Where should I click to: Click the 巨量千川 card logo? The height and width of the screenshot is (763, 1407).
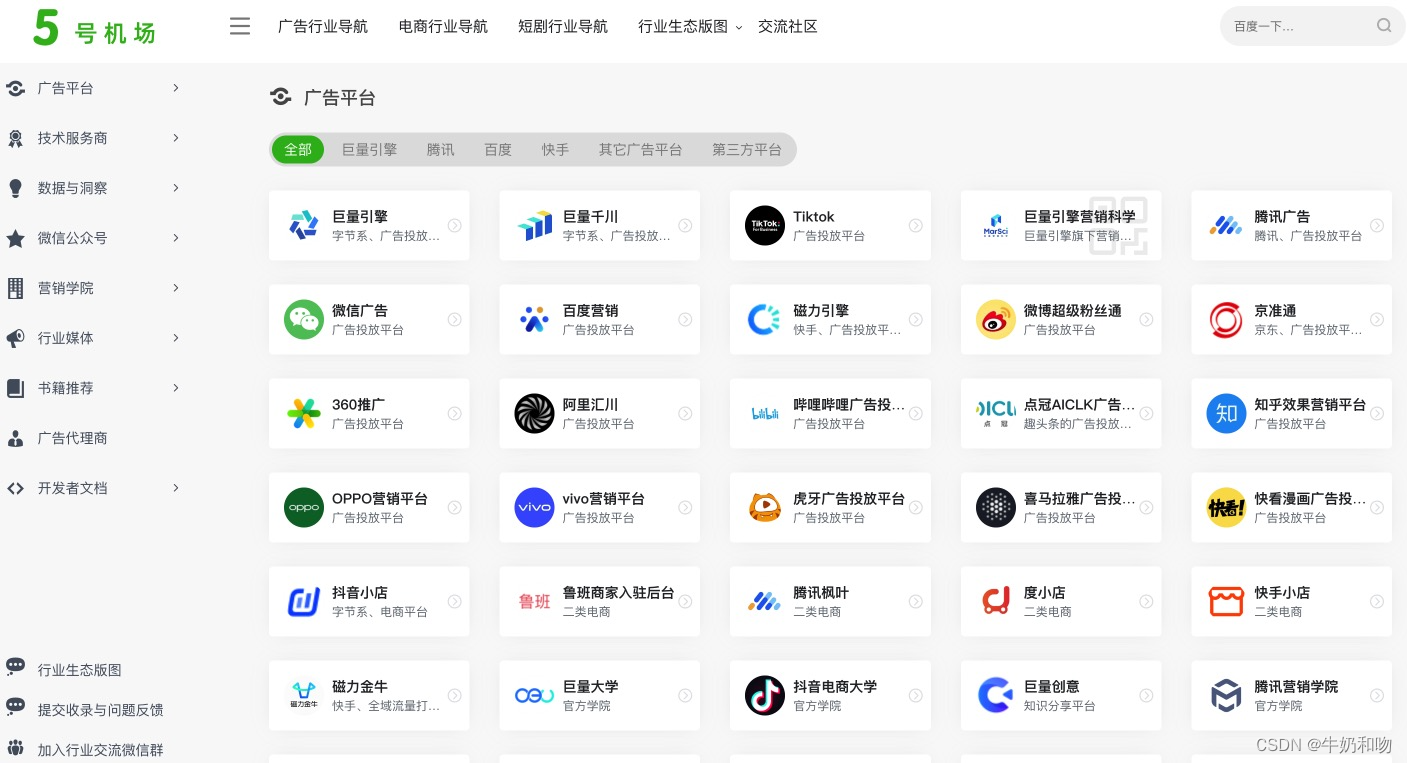534,226
